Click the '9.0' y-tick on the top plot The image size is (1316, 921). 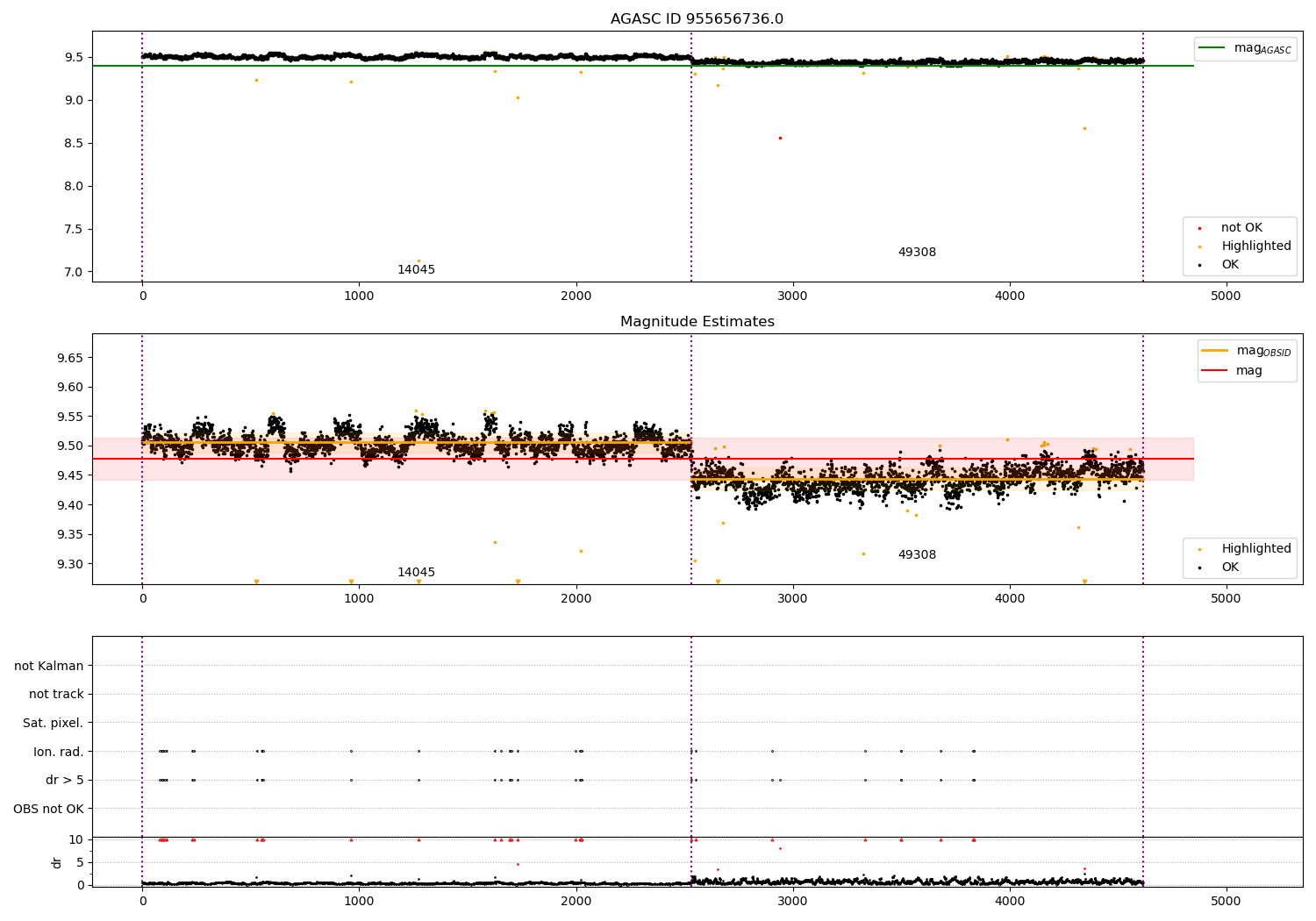point(73,101)
